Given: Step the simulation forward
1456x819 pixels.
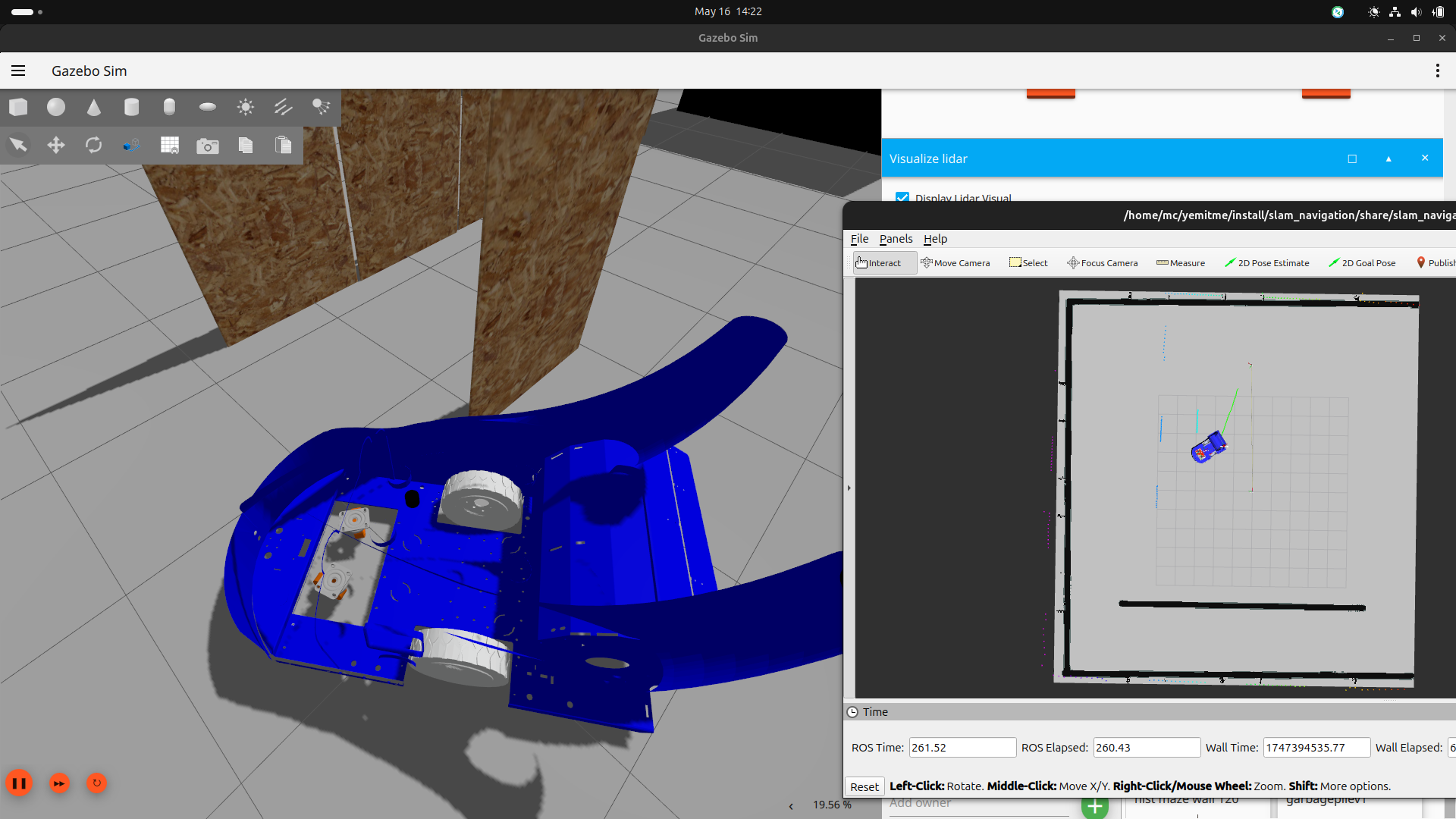Looking at the screenshot, I should pos(59,783).
